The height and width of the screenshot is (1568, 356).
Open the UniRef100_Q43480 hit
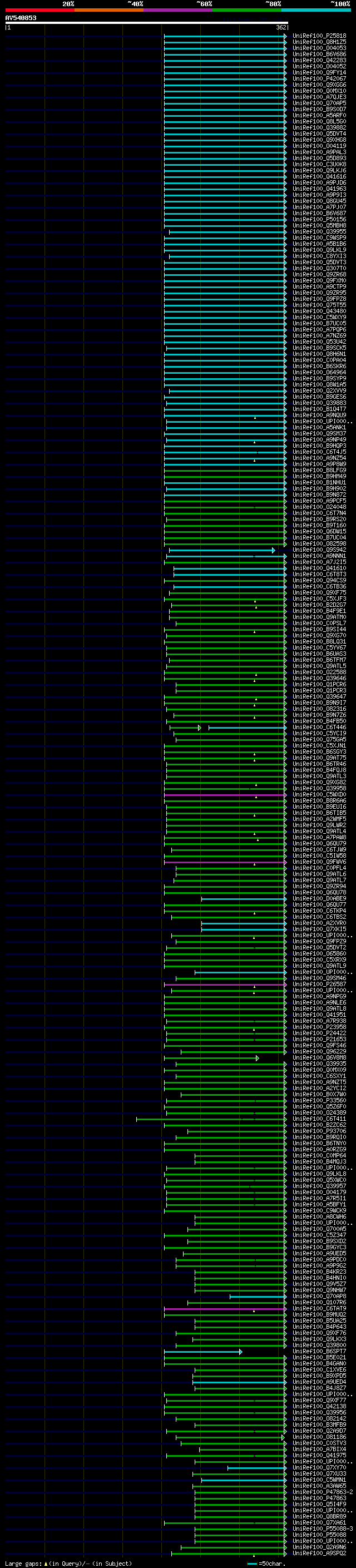pos(319,311)
